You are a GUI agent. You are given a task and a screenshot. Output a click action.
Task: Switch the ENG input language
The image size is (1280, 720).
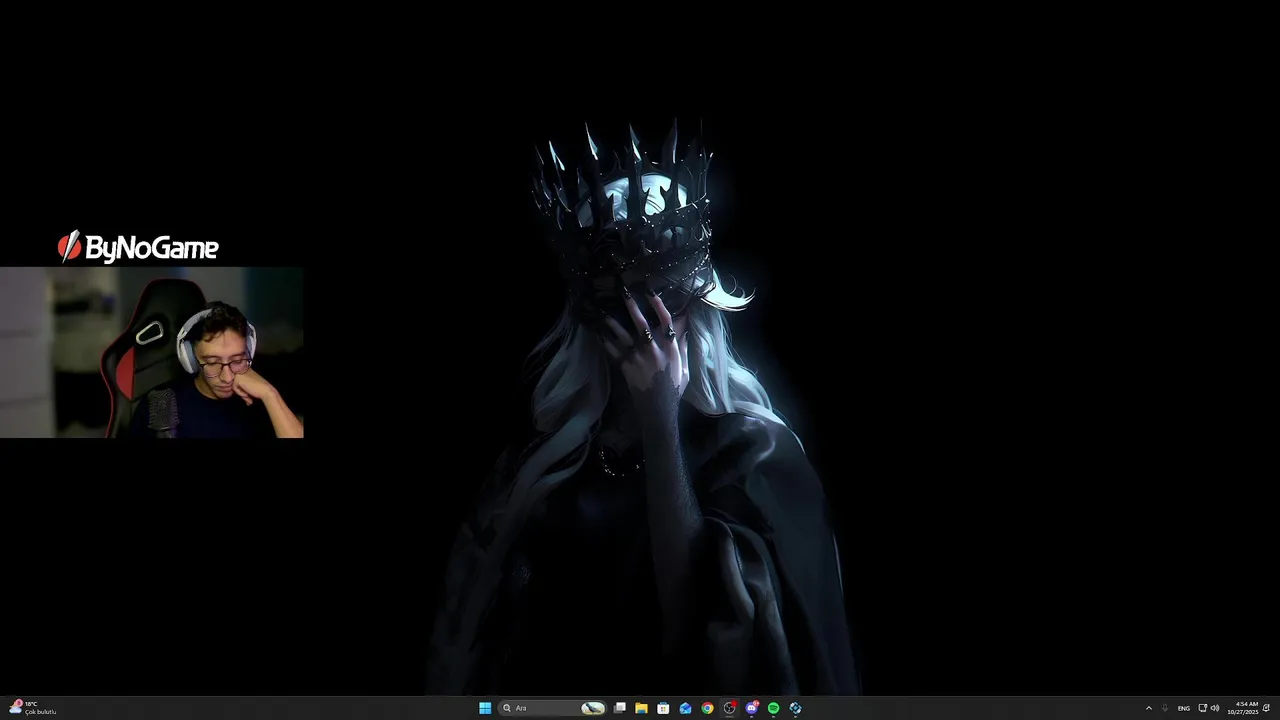click(x=1184, y=708)
